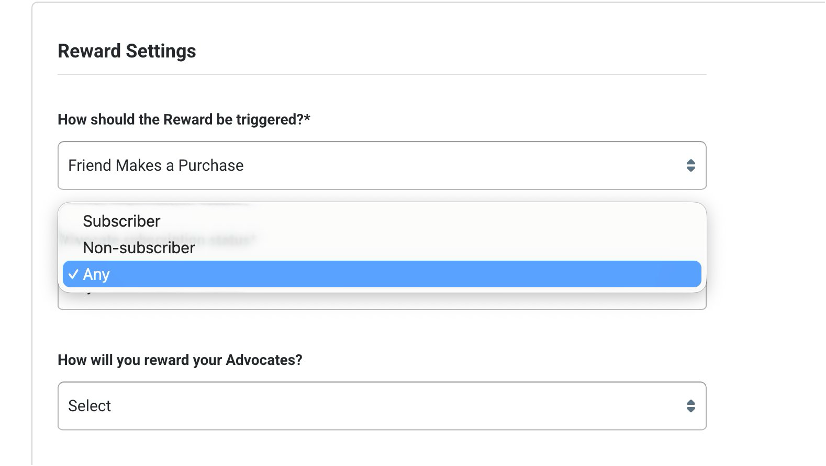
Task: Click the arrow icon on Advocates reward dropdown
Action: [690, 406]
